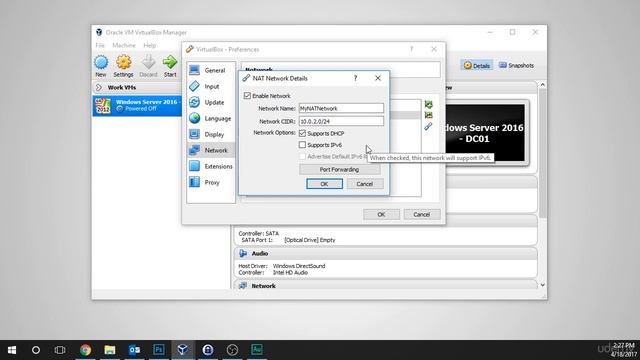
Task: Click the Network section icon in details
Action: 243,286
